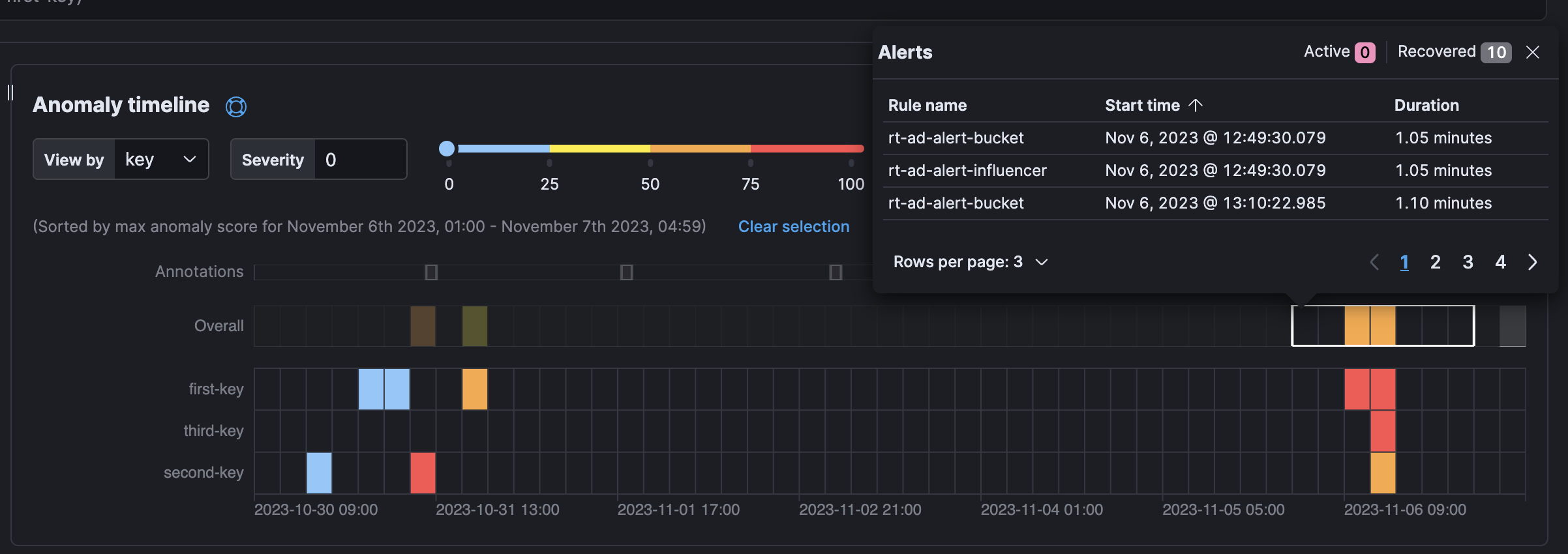This screenshot has width=1568, height=554.
Task: Click the Overall swimlane label
Action: [219, 326]
